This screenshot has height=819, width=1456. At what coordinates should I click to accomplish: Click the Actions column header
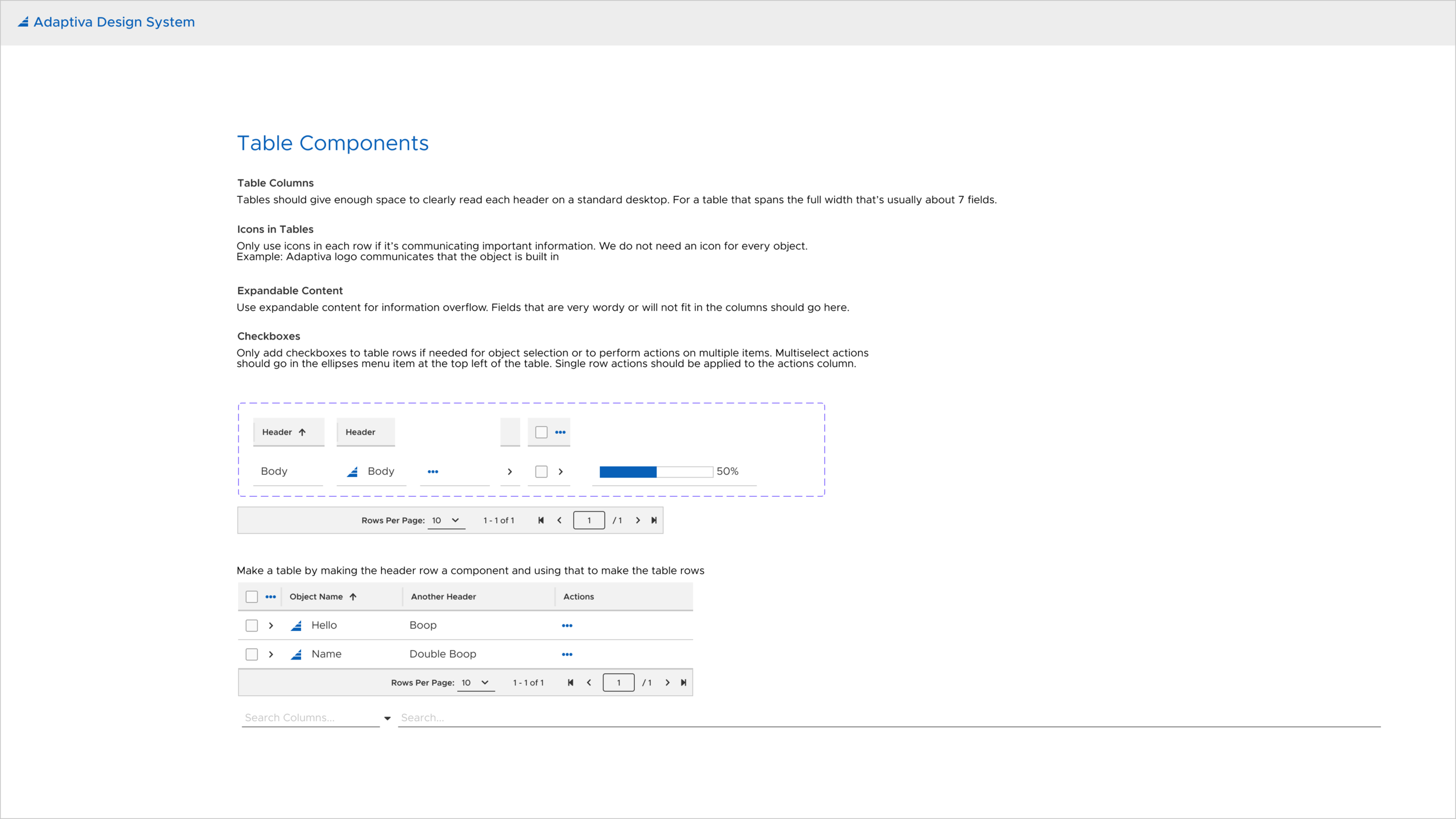(x=578, y=597)
